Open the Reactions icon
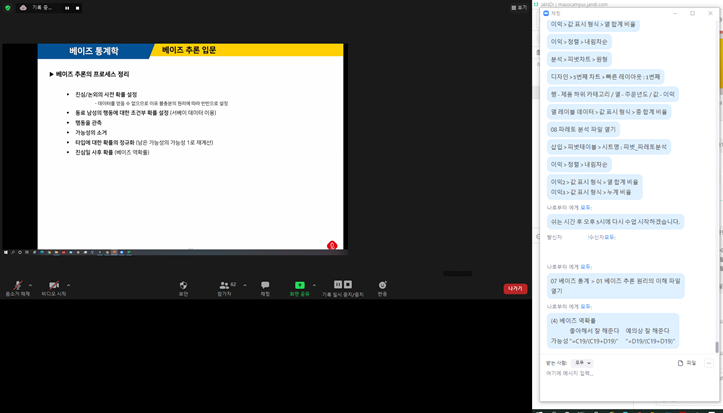The height and width of the screenshot is (413, 723). pos(382,286)
